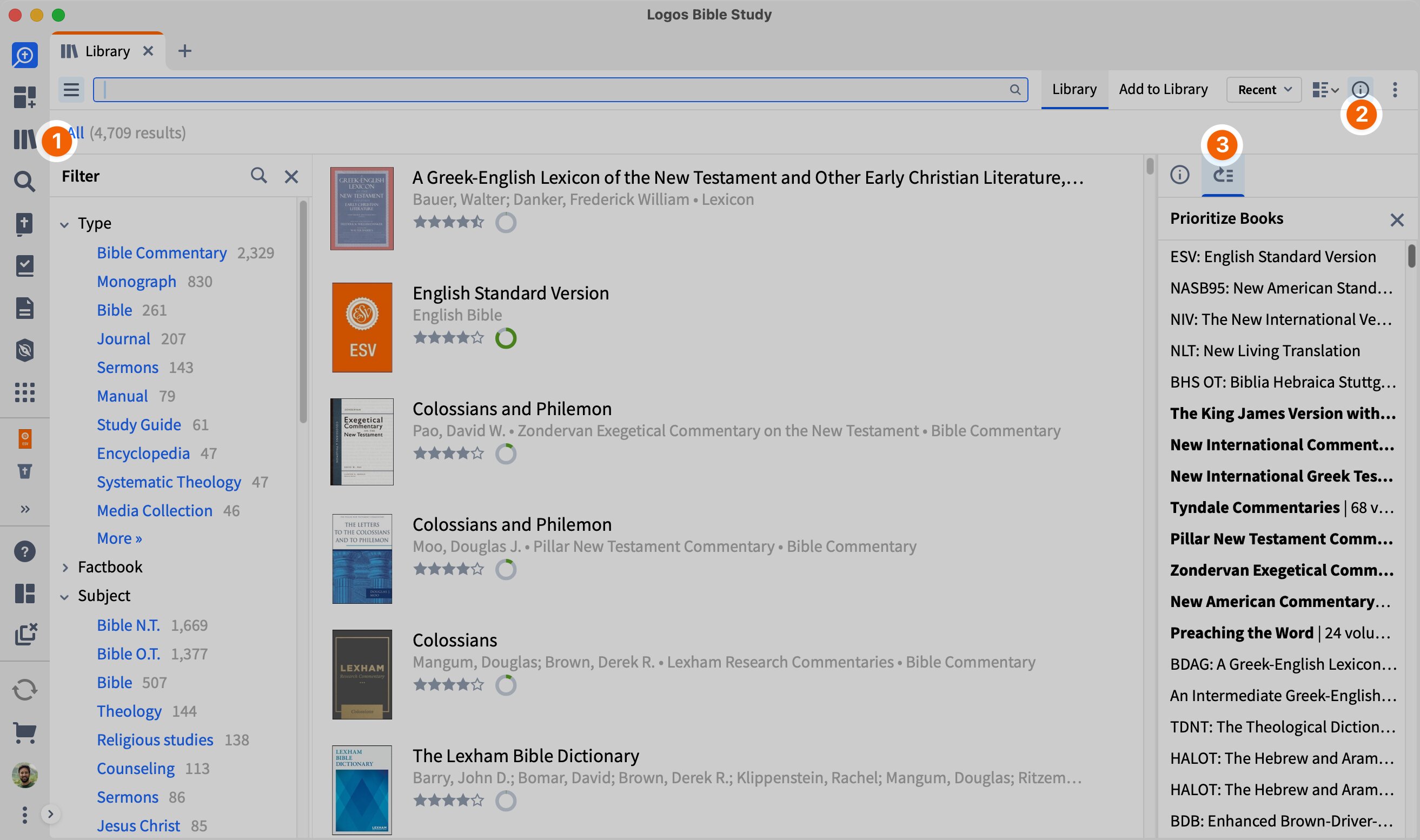The image size is (1420, 840).
Task: Rate the English Standard Version stars
Action: pyautogui.click(x=448, y=337)
